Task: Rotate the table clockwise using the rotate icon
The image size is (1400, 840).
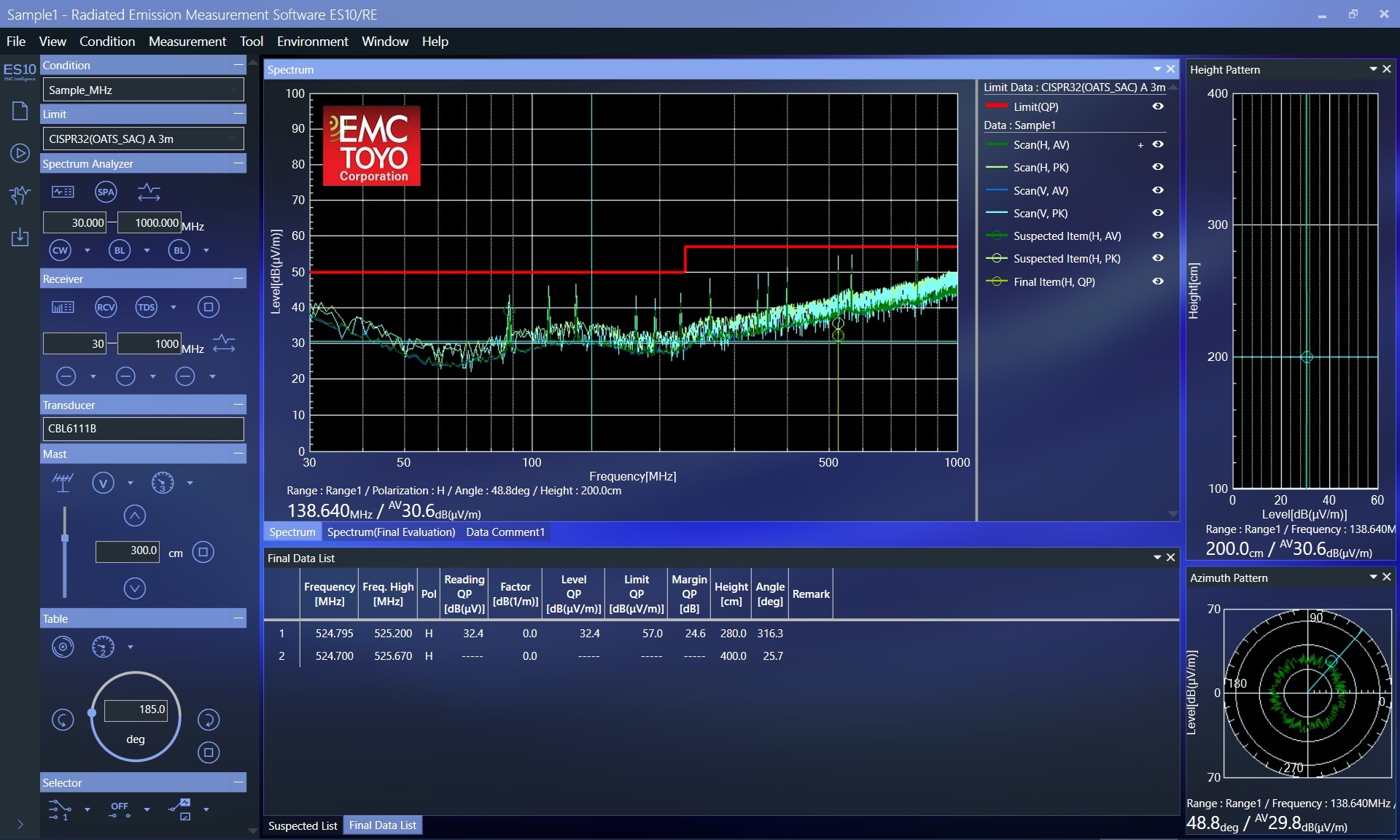Action: point(209,720)
